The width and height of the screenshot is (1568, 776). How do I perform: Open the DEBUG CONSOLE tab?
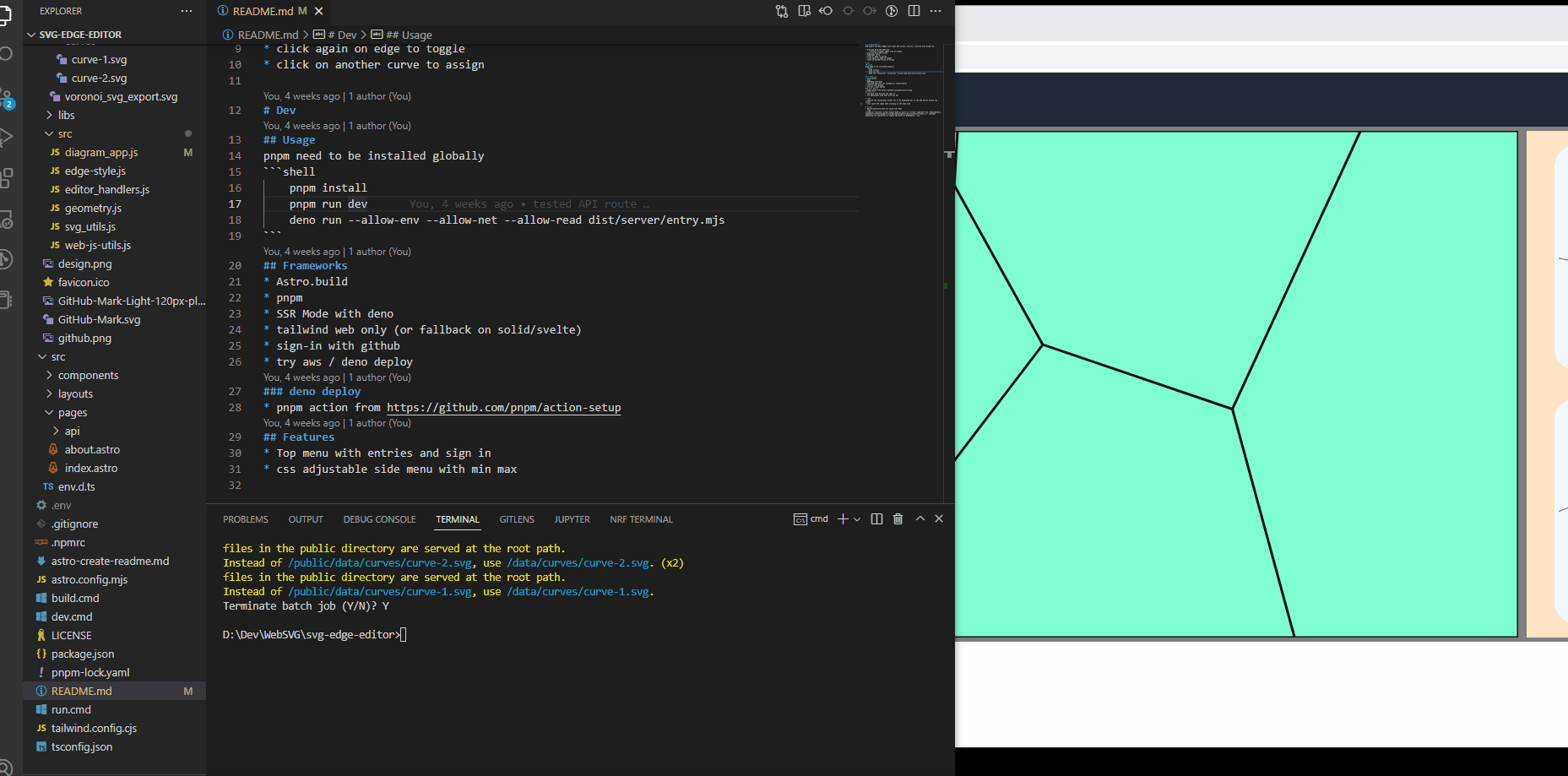coord(379,519)
